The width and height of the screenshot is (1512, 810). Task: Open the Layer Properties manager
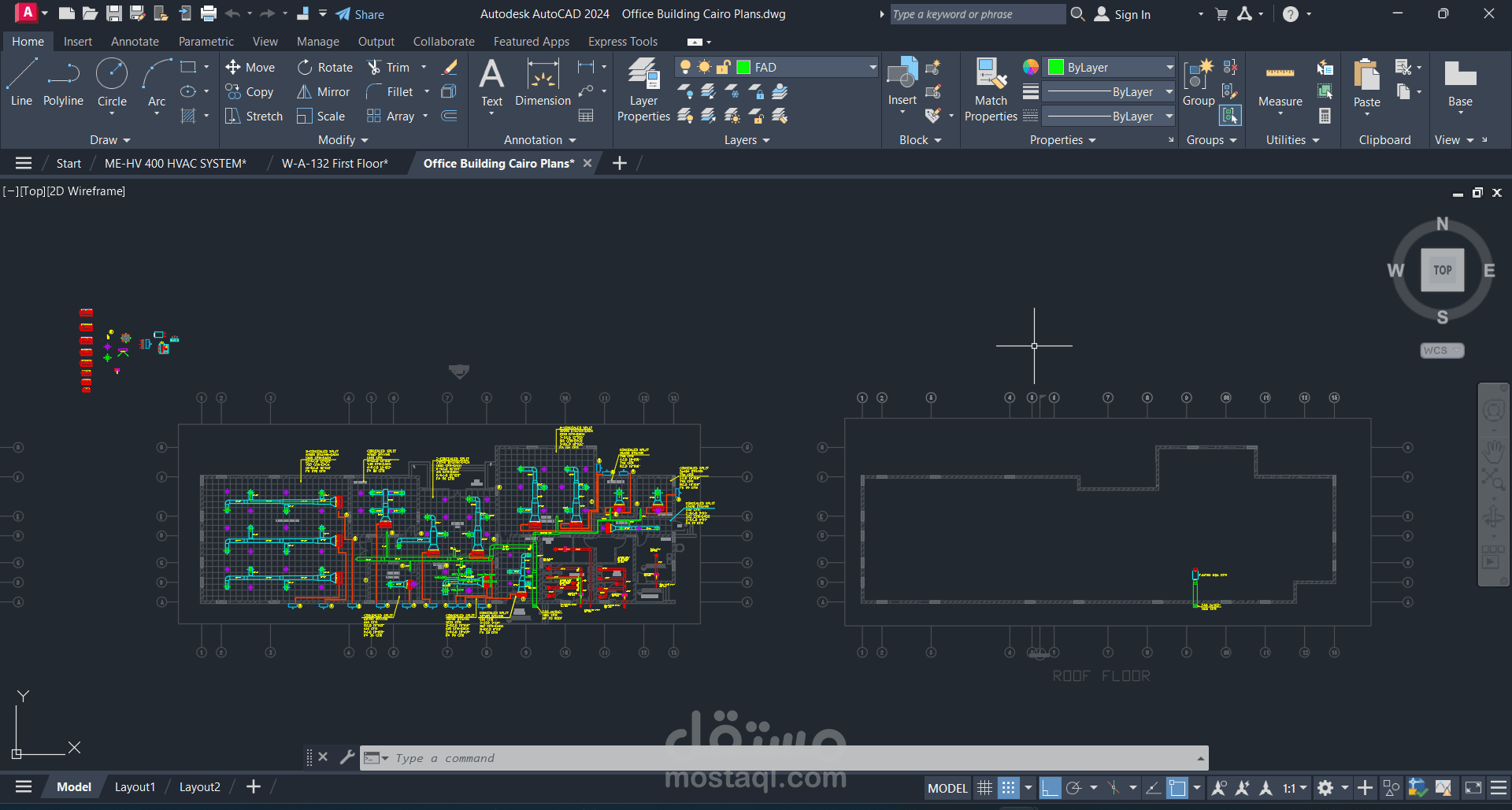tap(643, 91)
